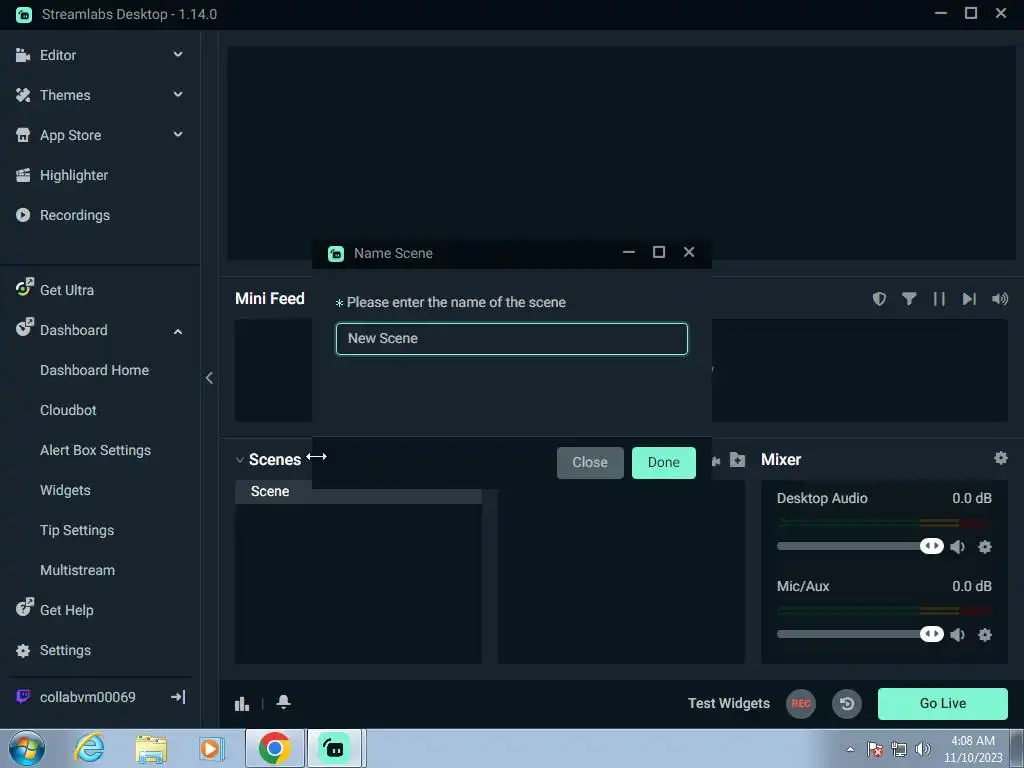Open Mic/Aux source settings gear
Image resolution: width=1024 pixels, height=768 pixels.
point(985,635)
